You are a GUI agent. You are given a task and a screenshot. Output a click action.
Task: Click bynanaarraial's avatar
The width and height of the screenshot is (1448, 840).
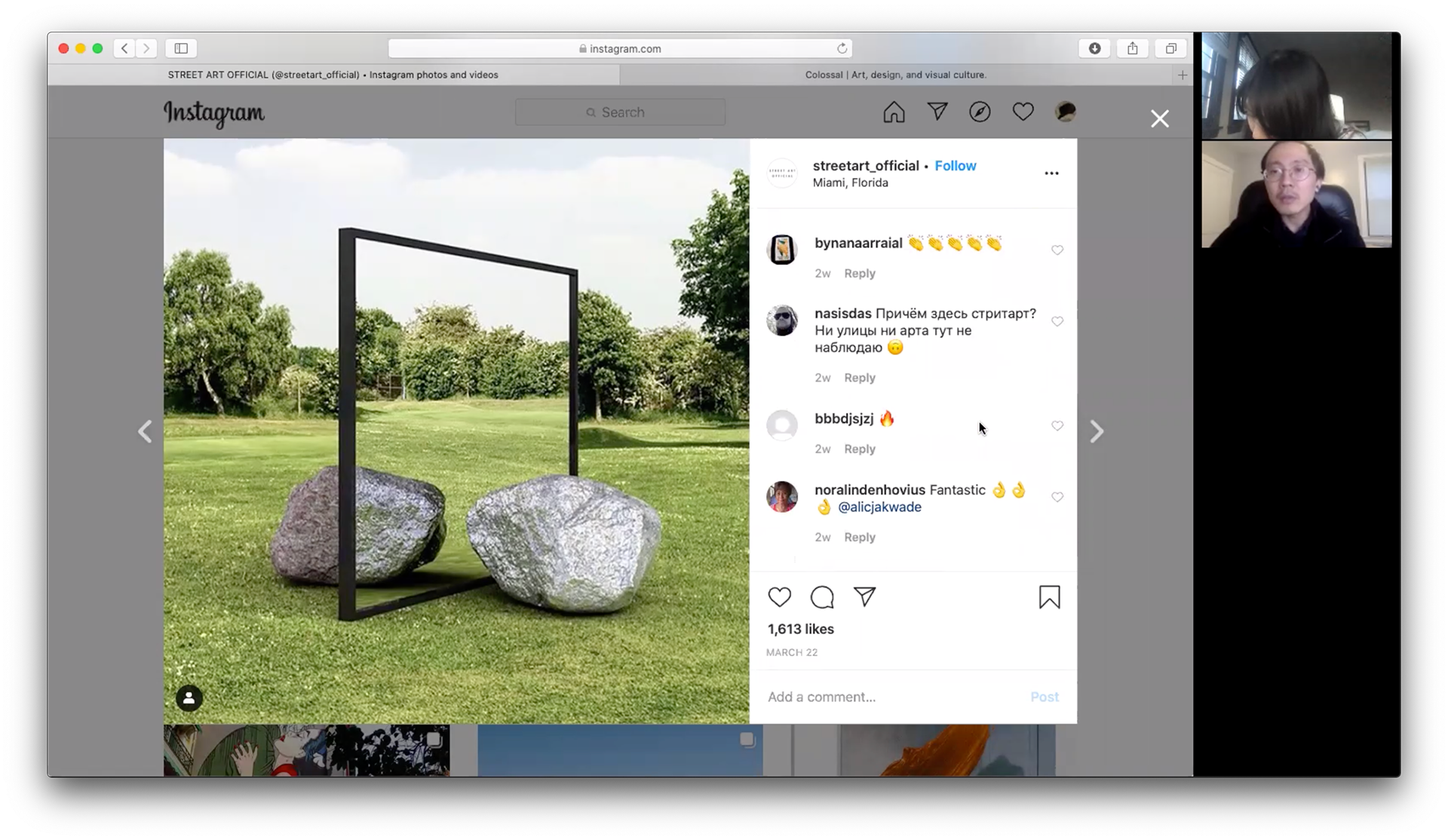click(782, 250)
